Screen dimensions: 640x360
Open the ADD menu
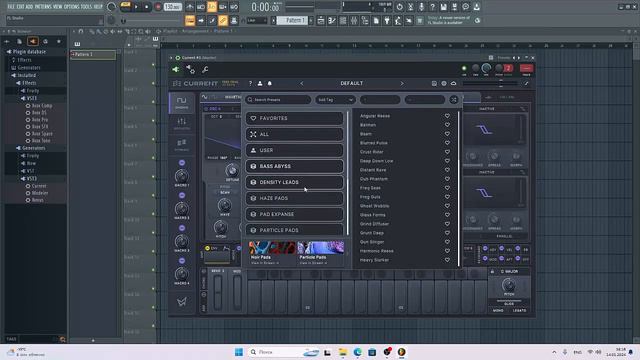point(29,7)
